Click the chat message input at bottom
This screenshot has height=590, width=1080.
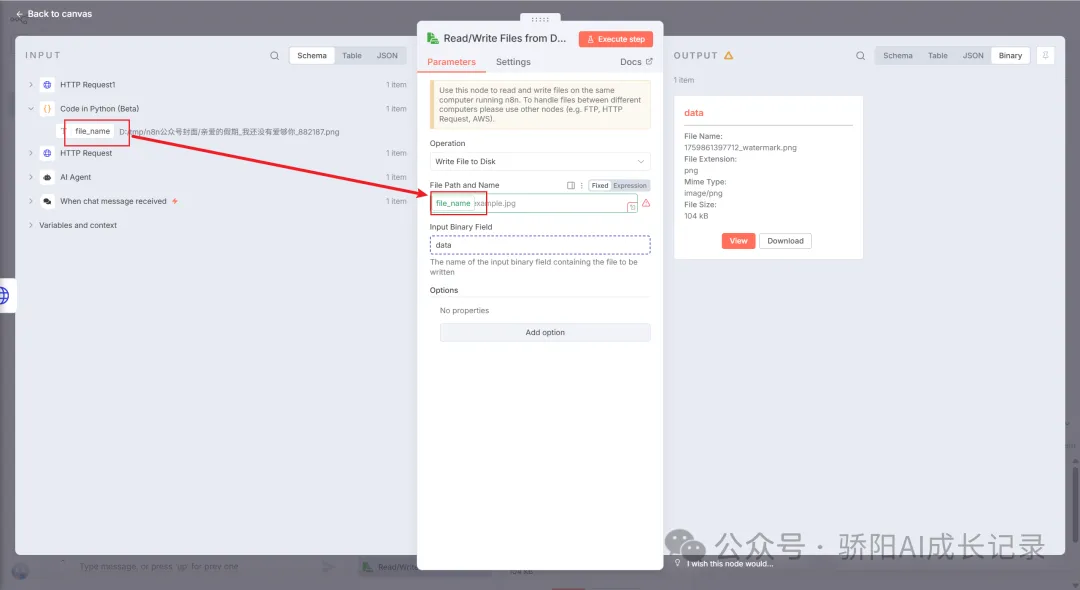tap(158, 567)
